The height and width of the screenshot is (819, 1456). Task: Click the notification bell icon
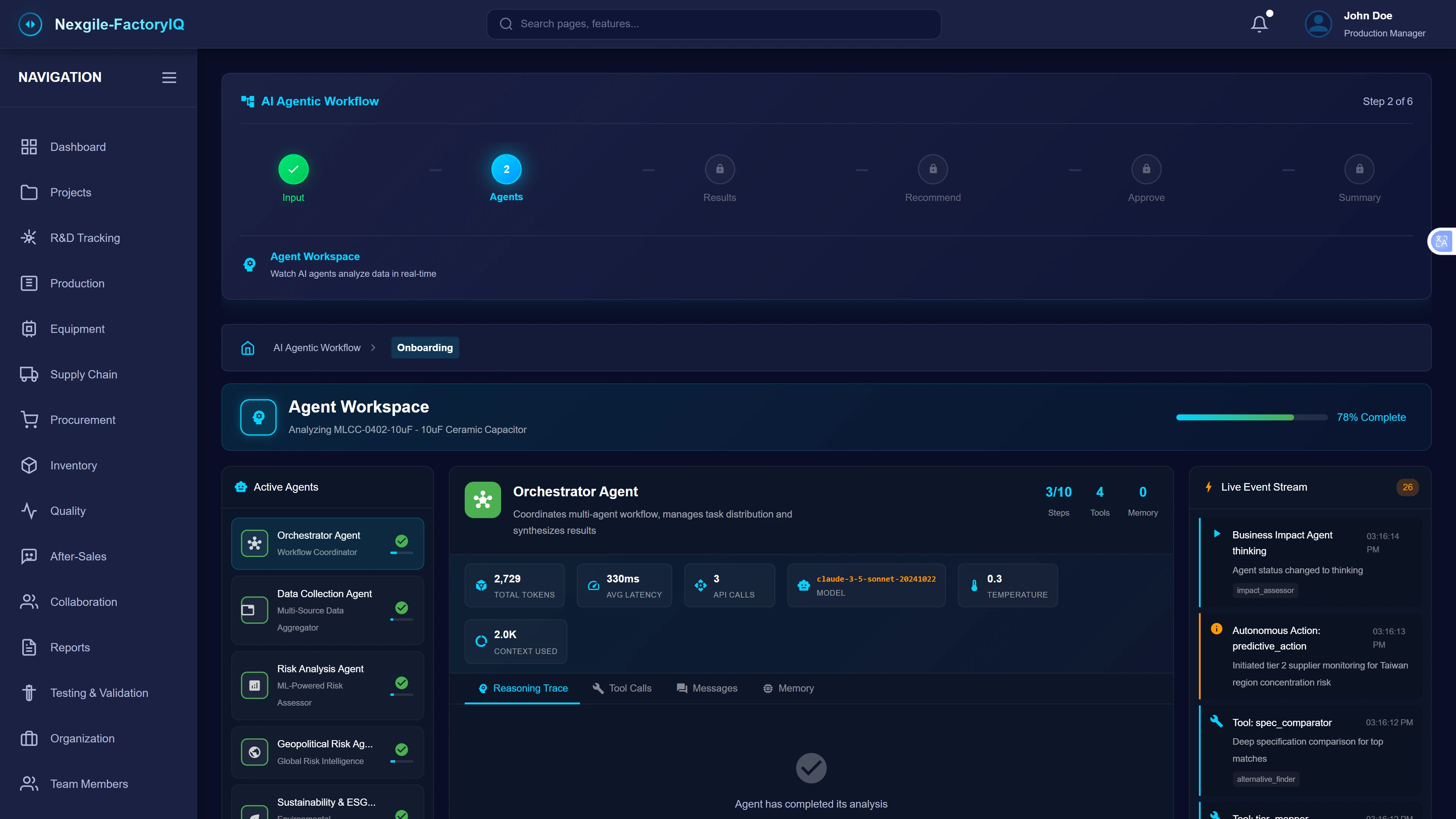pos(1259,24)
